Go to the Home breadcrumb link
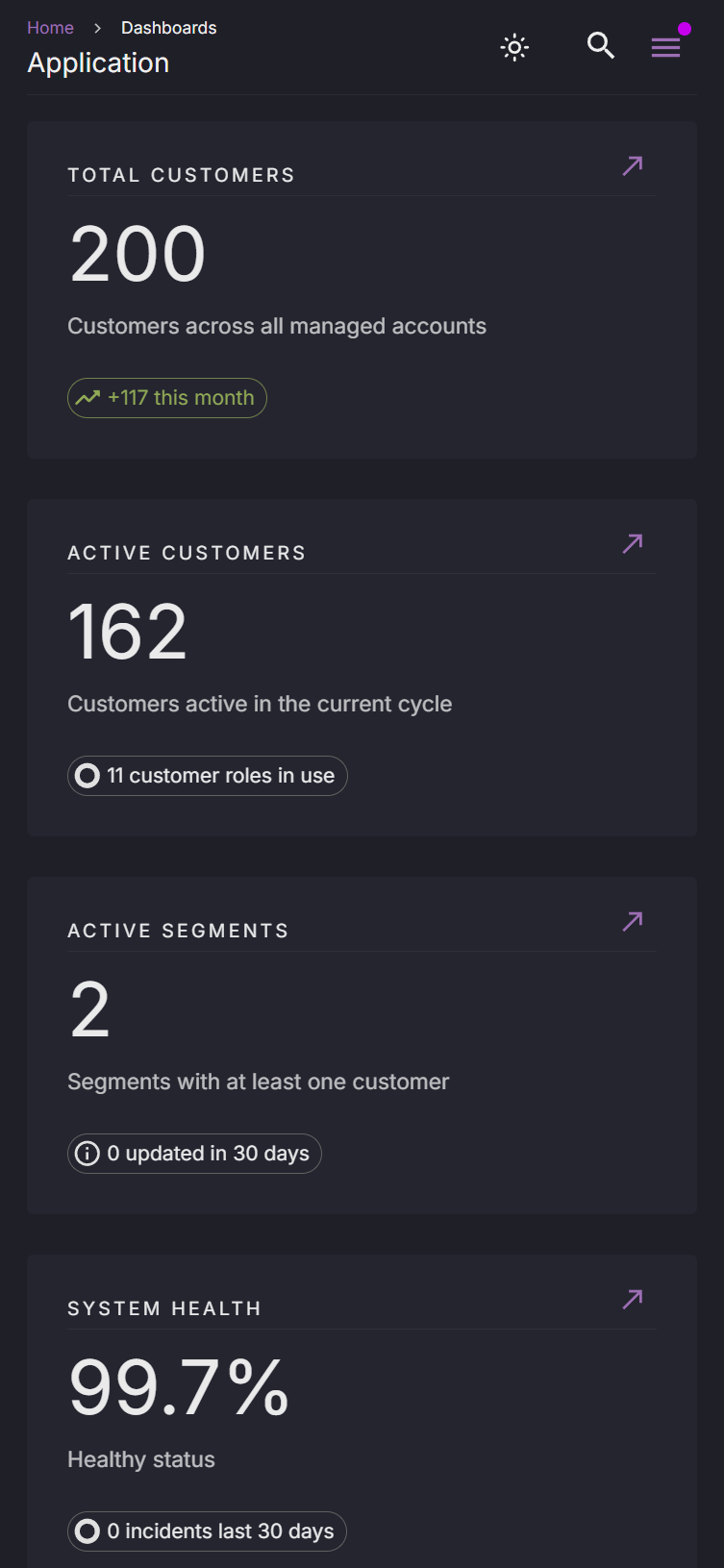 [x=50, y=28]
